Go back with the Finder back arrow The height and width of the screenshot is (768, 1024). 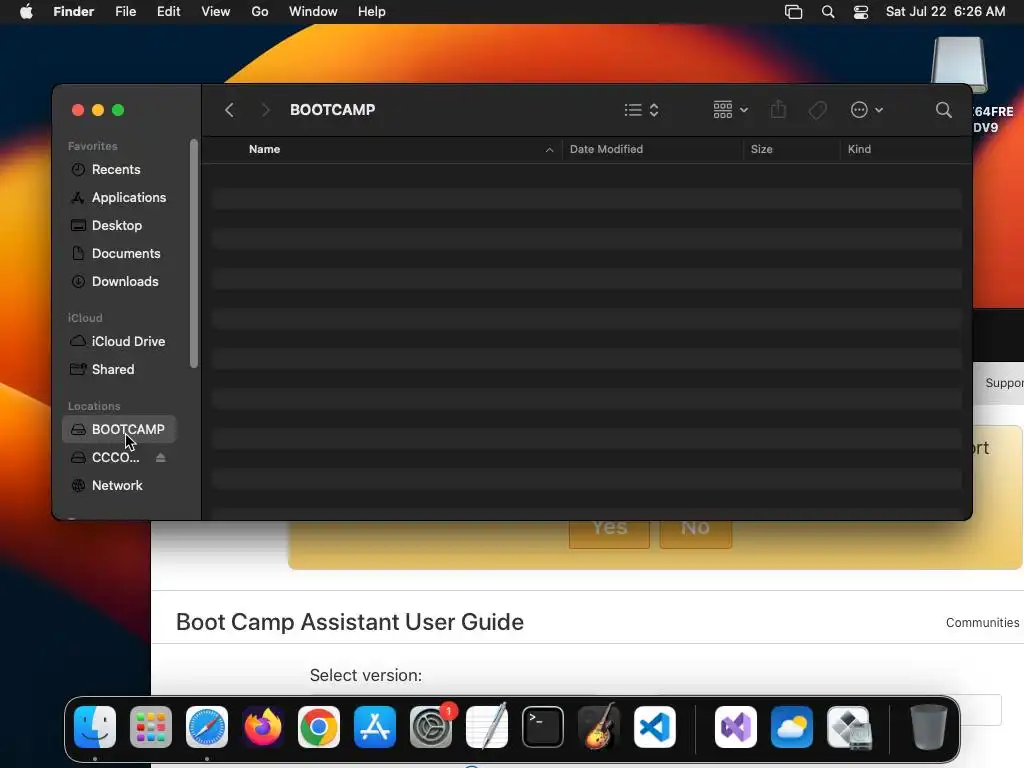(x=229, y=110)
